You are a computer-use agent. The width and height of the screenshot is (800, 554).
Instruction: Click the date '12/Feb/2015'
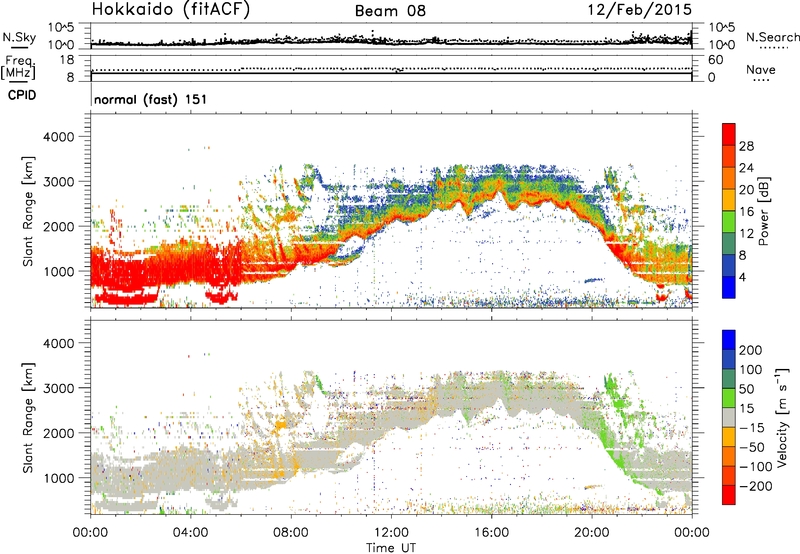pyautogui.click(x=640, y=10)
